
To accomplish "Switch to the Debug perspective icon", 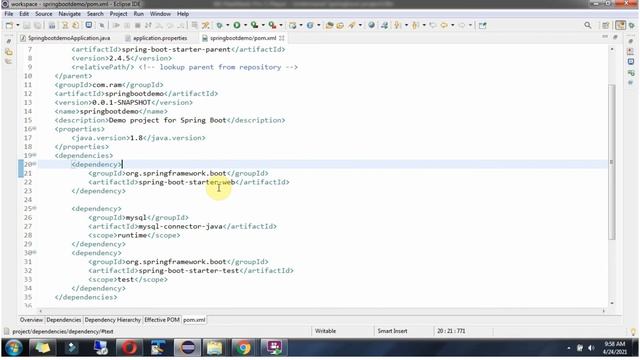I will [632, 25].
